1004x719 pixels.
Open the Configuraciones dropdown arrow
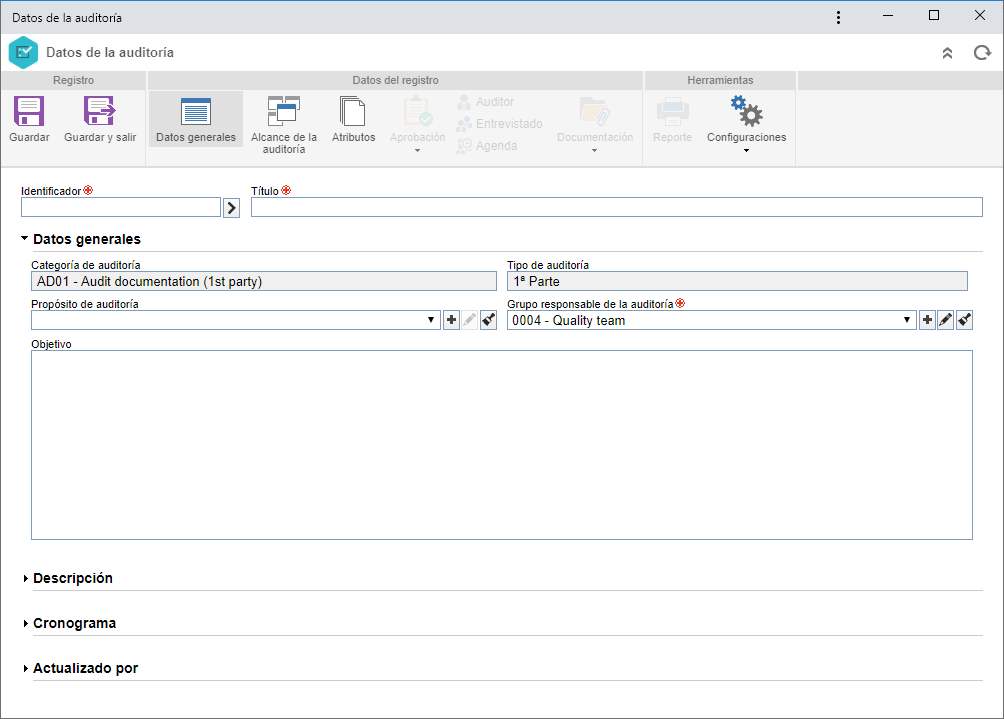coord(746,150)
